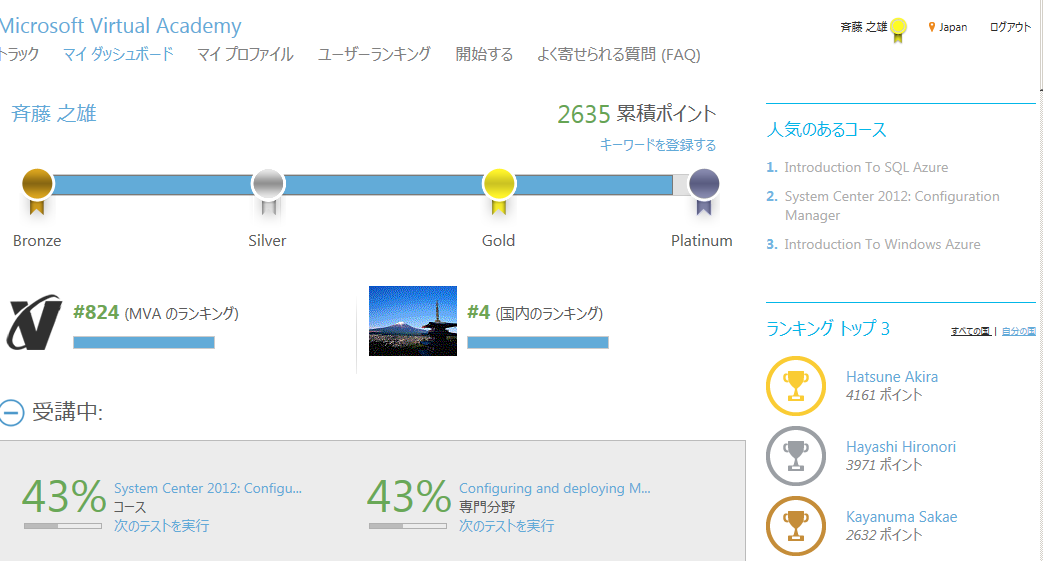Click the Mount Fuji country ranking thumbnail
This screenshot has height=561, width=1043.
point(412,320)
